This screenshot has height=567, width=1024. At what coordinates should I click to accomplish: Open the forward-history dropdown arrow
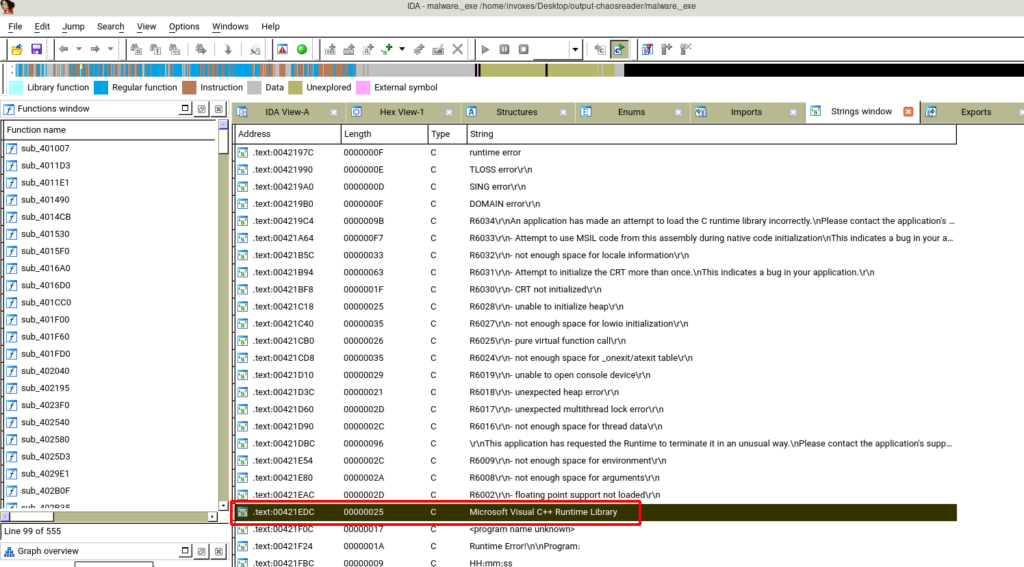click(x=111, y=50)
